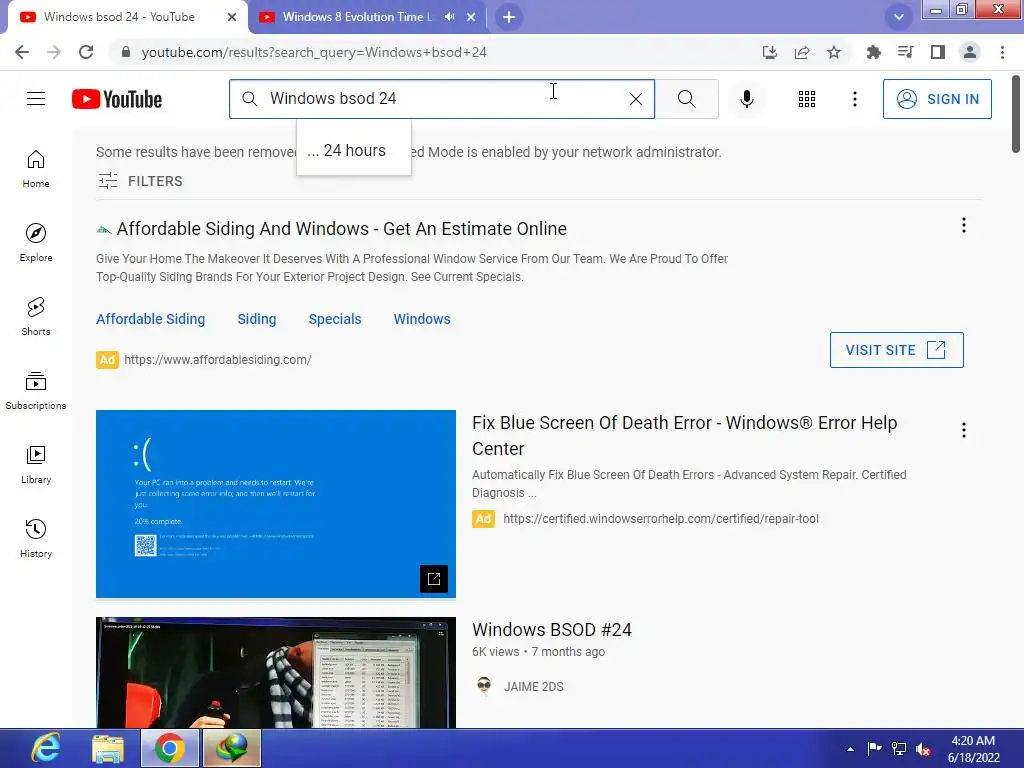Toggle the Chrome side panel
This screenshot has width=1024, height=768.
[938, 52]
